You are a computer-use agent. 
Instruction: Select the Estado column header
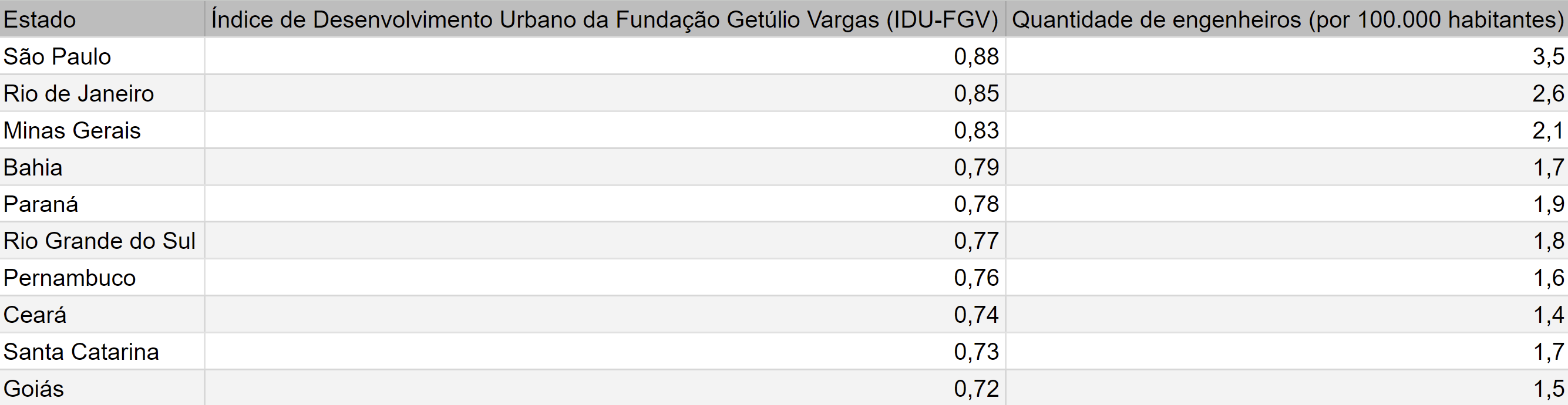click(102, 19)
